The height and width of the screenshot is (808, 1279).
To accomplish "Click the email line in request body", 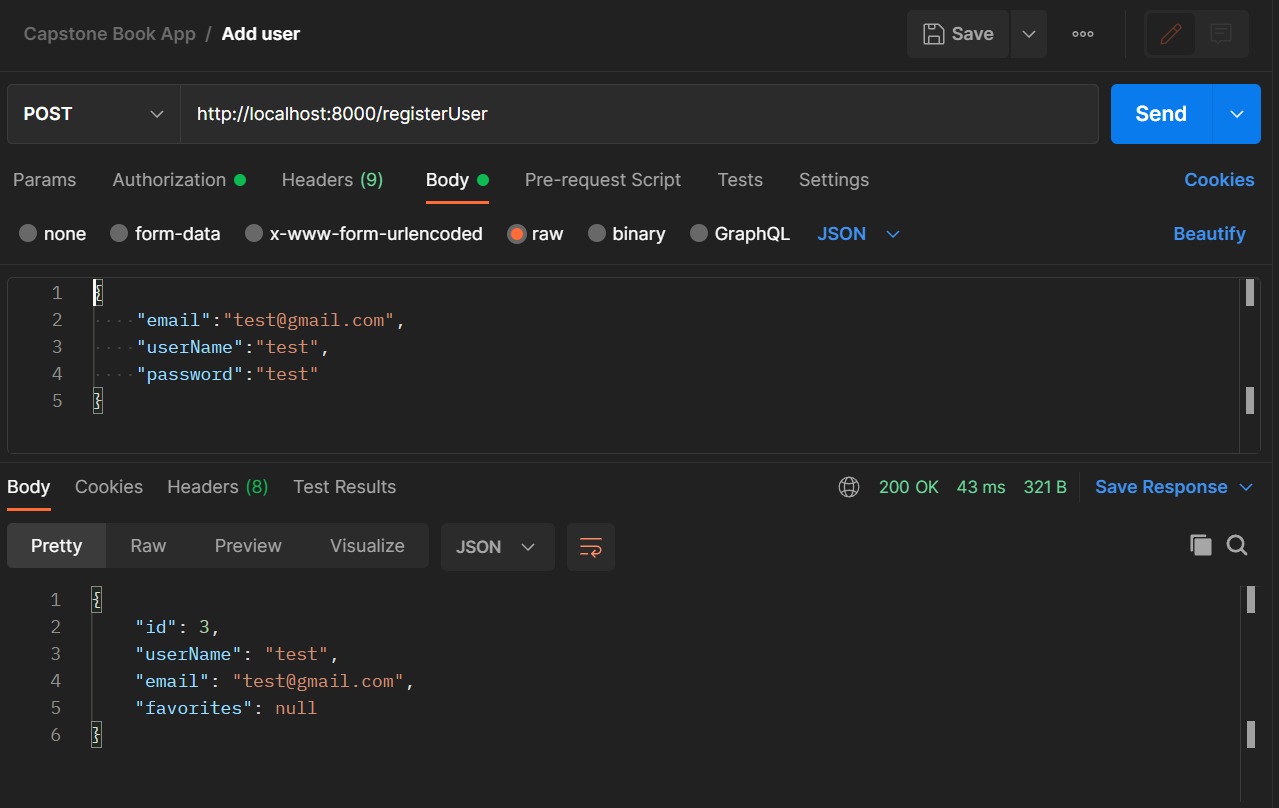I will pos(270,320).
